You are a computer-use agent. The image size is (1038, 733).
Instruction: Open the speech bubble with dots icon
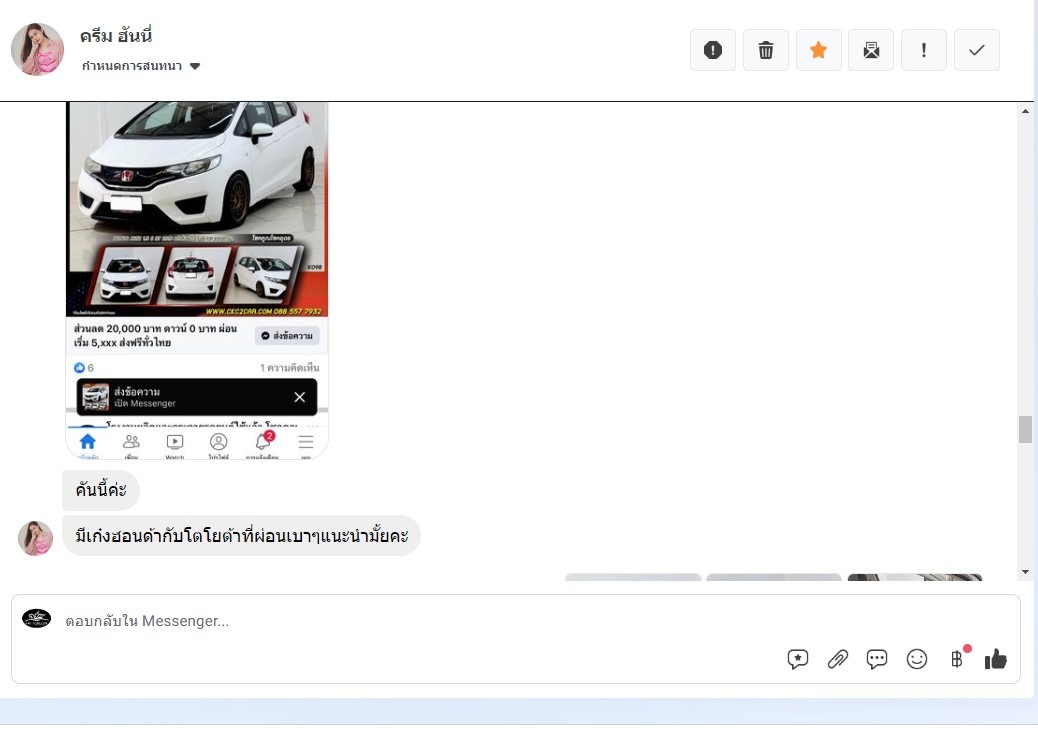coord(877,659)
